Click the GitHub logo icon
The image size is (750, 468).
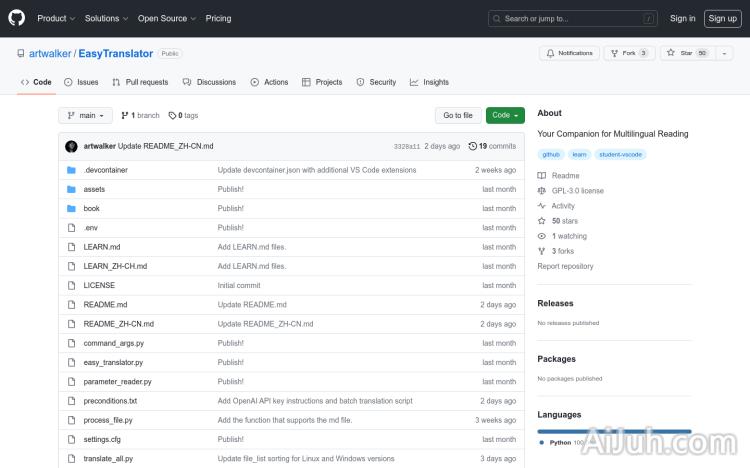click(17, 18)
